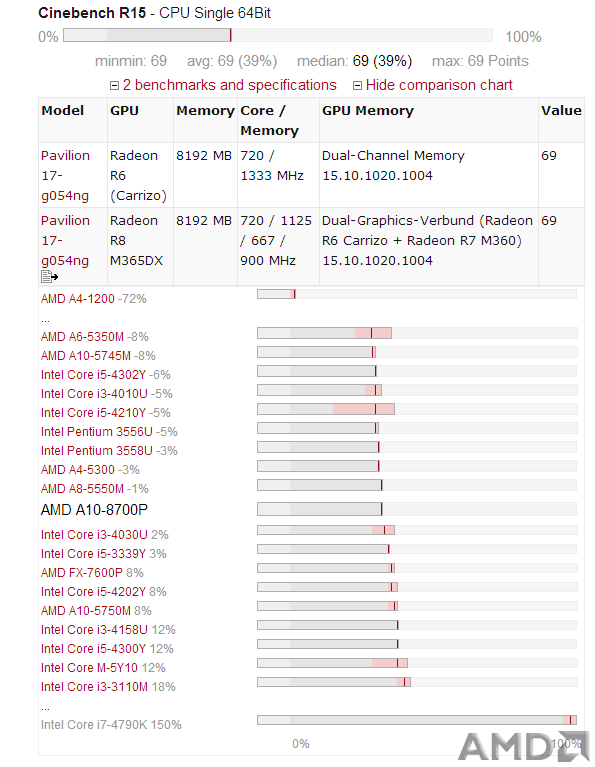
Task: Click the Intel Core i5-4210Y benchmark bar
Action: pos(417,409)
